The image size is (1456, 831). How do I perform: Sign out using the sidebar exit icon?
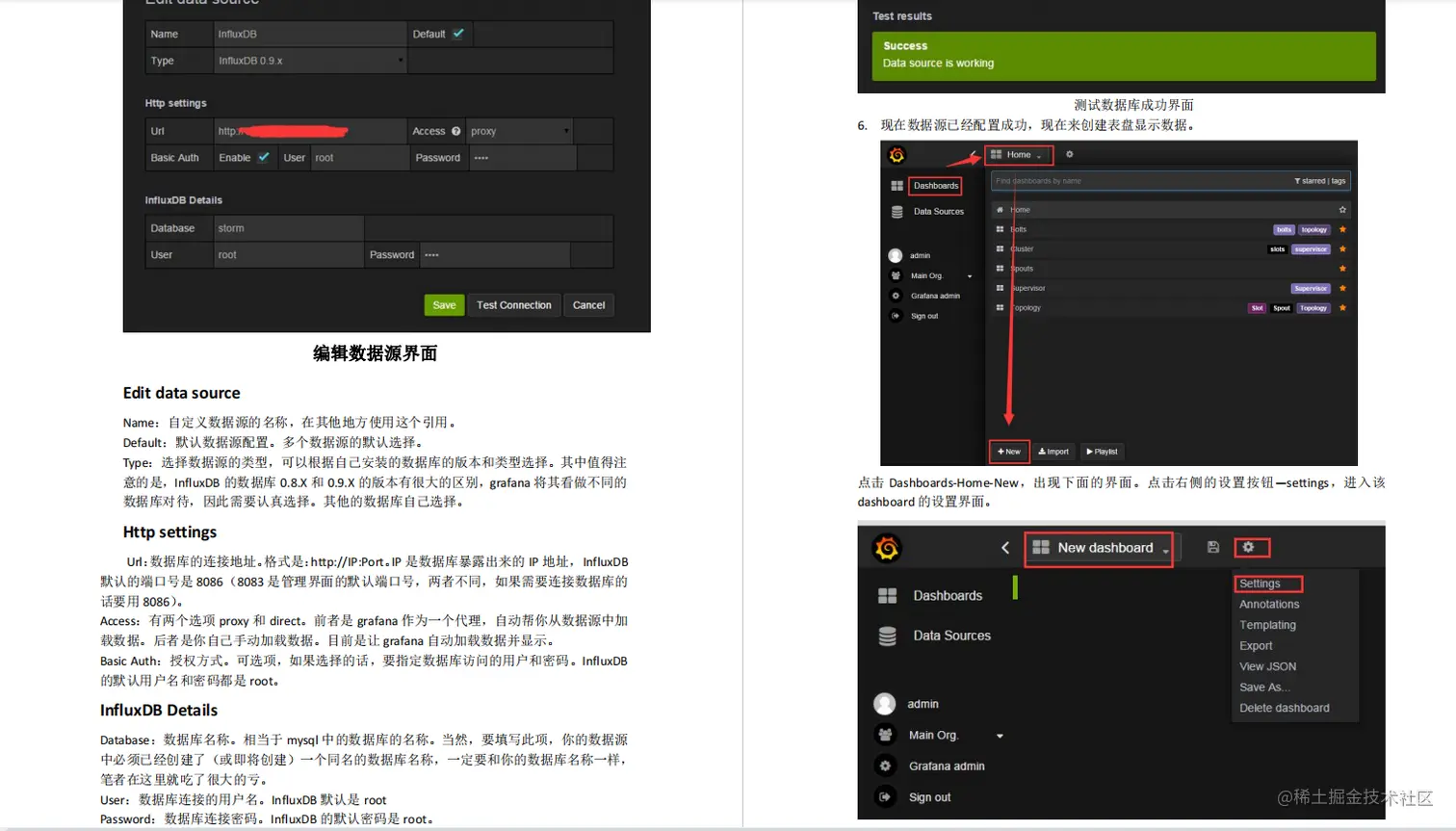[x=885, y=796]
